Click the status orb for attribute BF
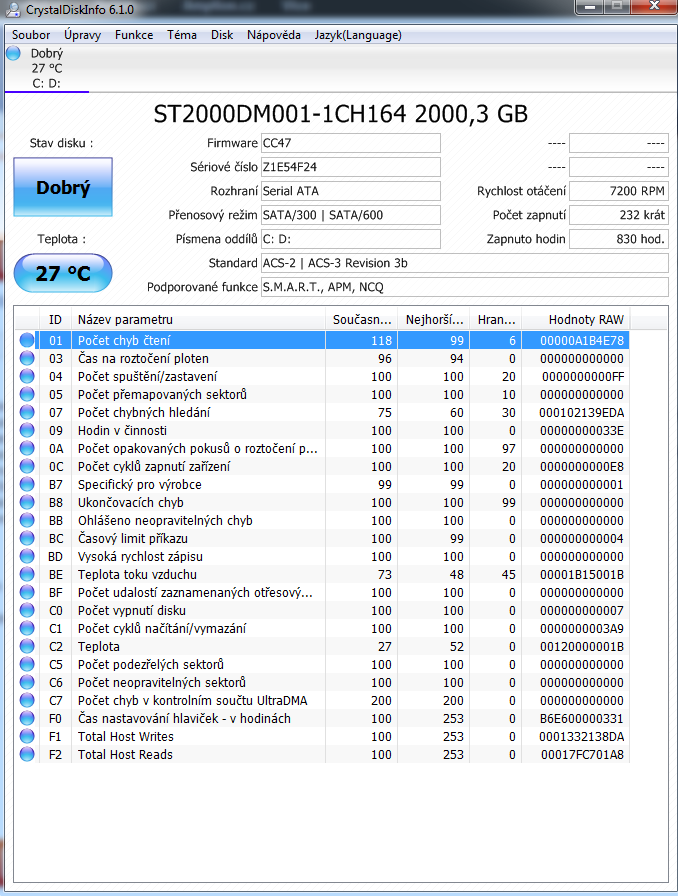The image size is (678, 896). click(27, 593)
